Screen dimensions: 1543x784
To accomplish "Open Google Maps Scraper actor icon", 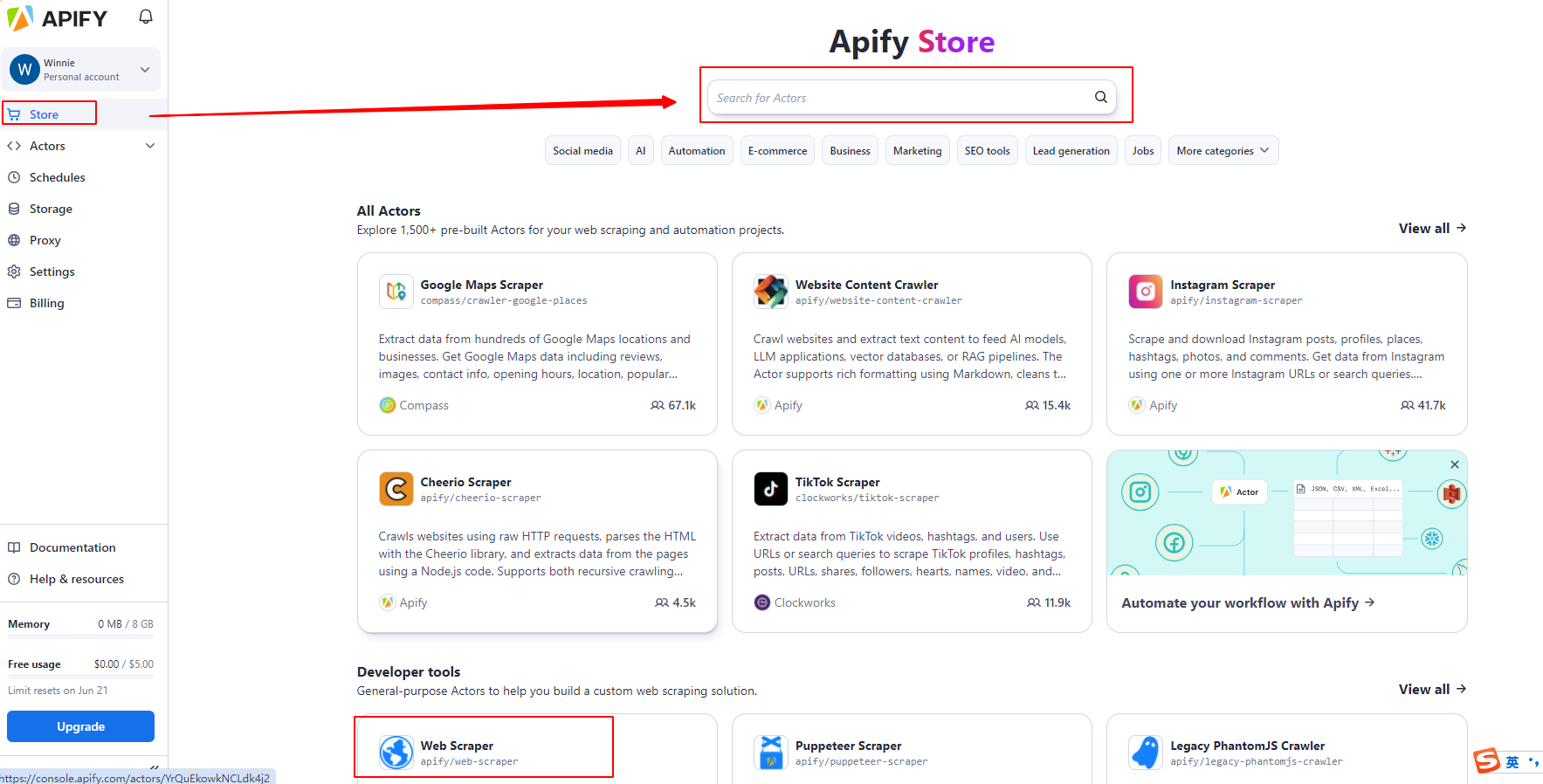I will point(396,292).
